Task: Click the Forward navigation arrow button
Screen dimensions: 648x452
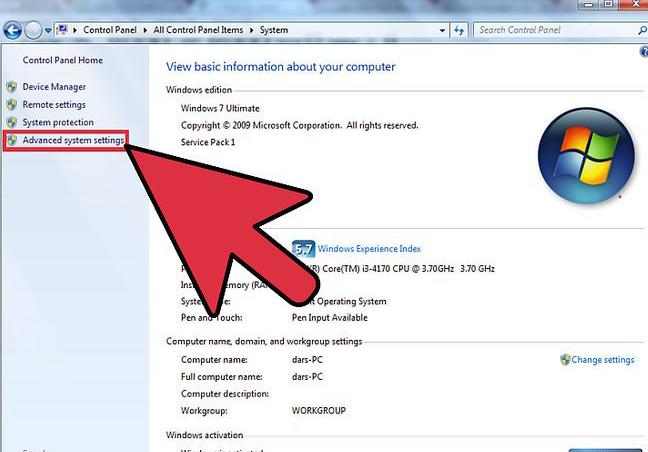Action: pyautogui.click(x=33, y=30)
